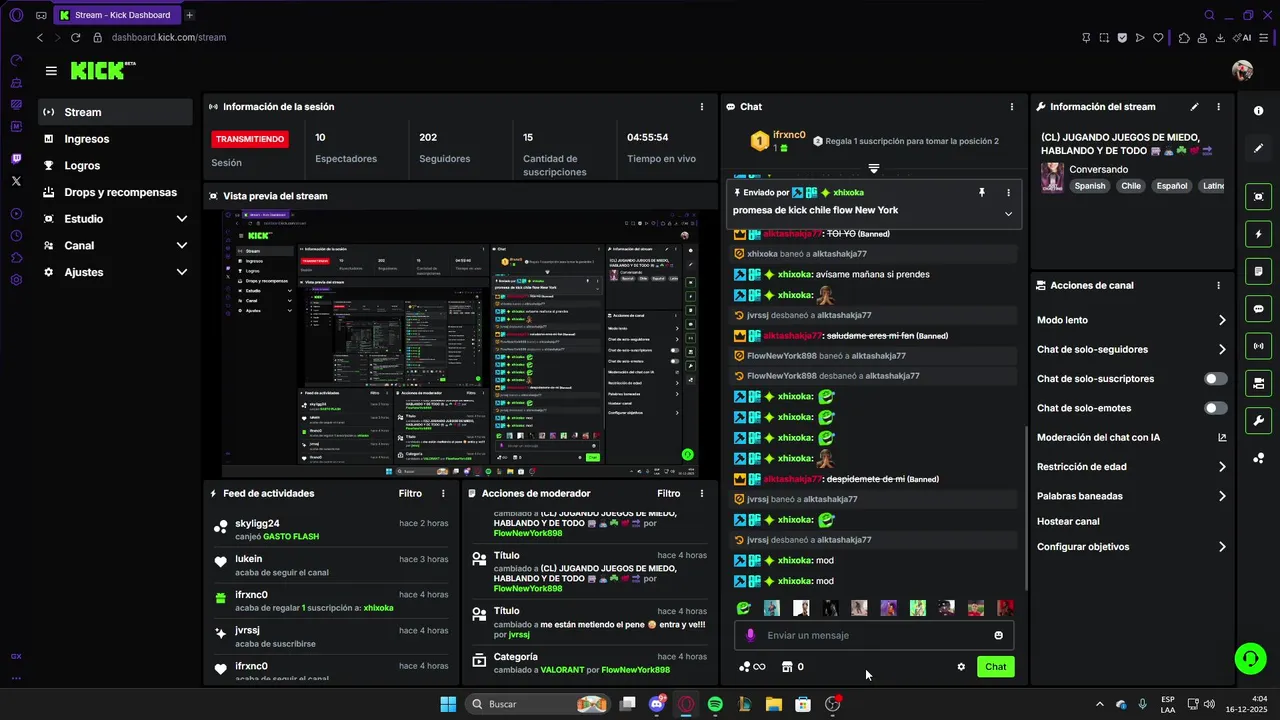Open channel points icon with infinity
Screen dimensions: 1280x720
pos(751,667)
